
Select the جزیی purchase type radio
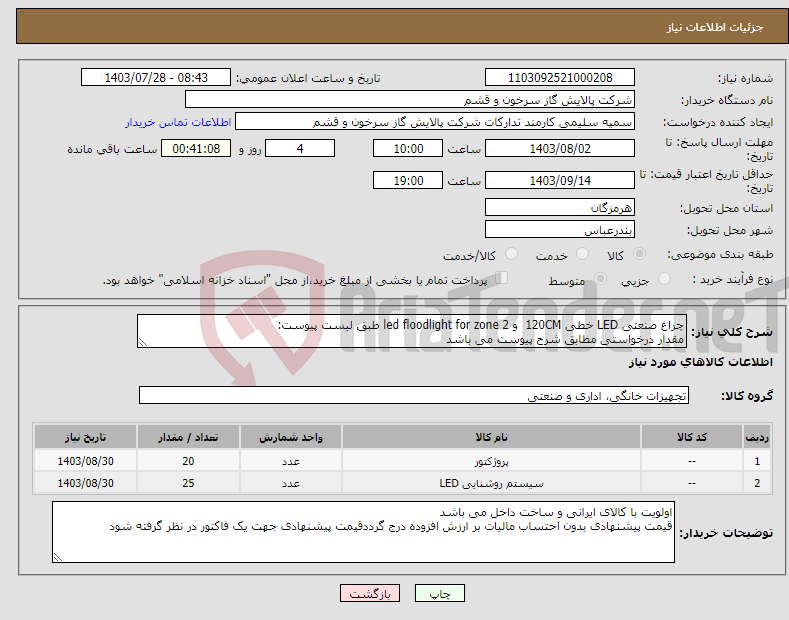pos(664,278)
